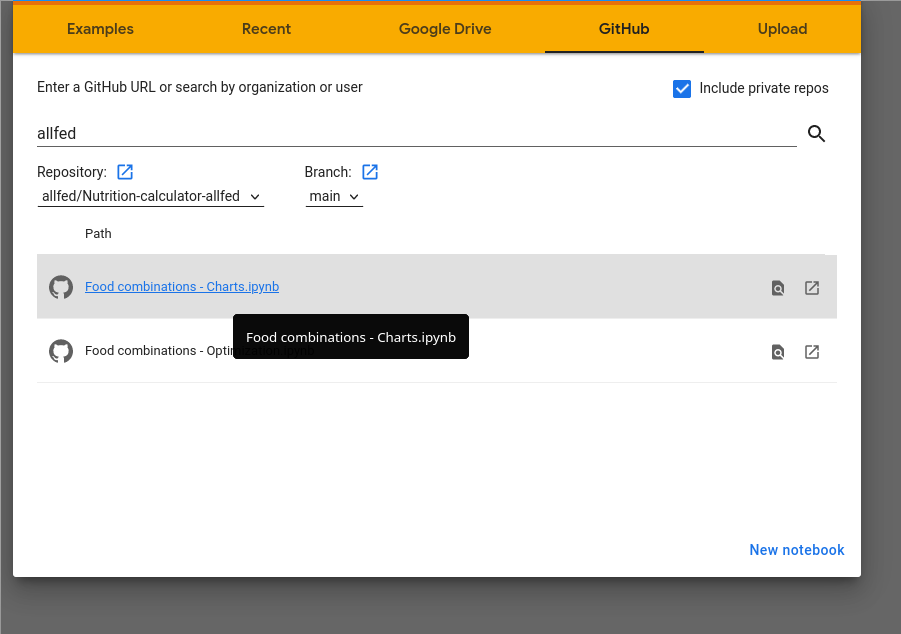This screenshot has width=901, height=634.
Task: Click GitHub logo beside Optimization notebook
Action: (61, 351)
